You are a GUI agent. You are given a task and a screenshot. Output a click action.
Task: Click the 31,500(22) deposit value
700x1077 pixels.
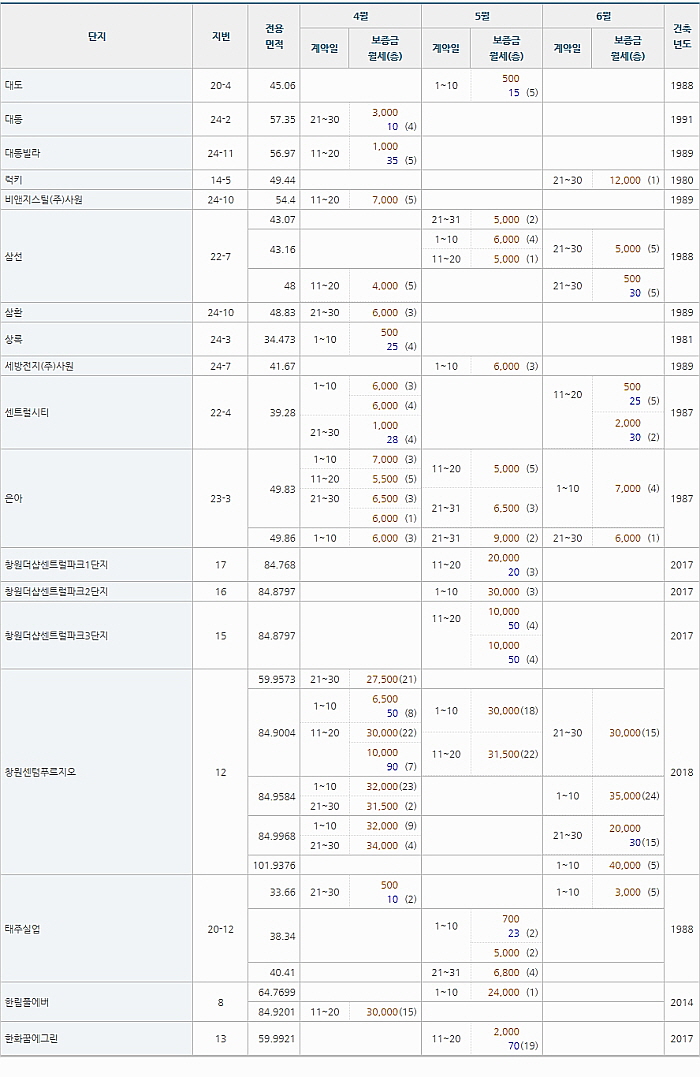513,754
